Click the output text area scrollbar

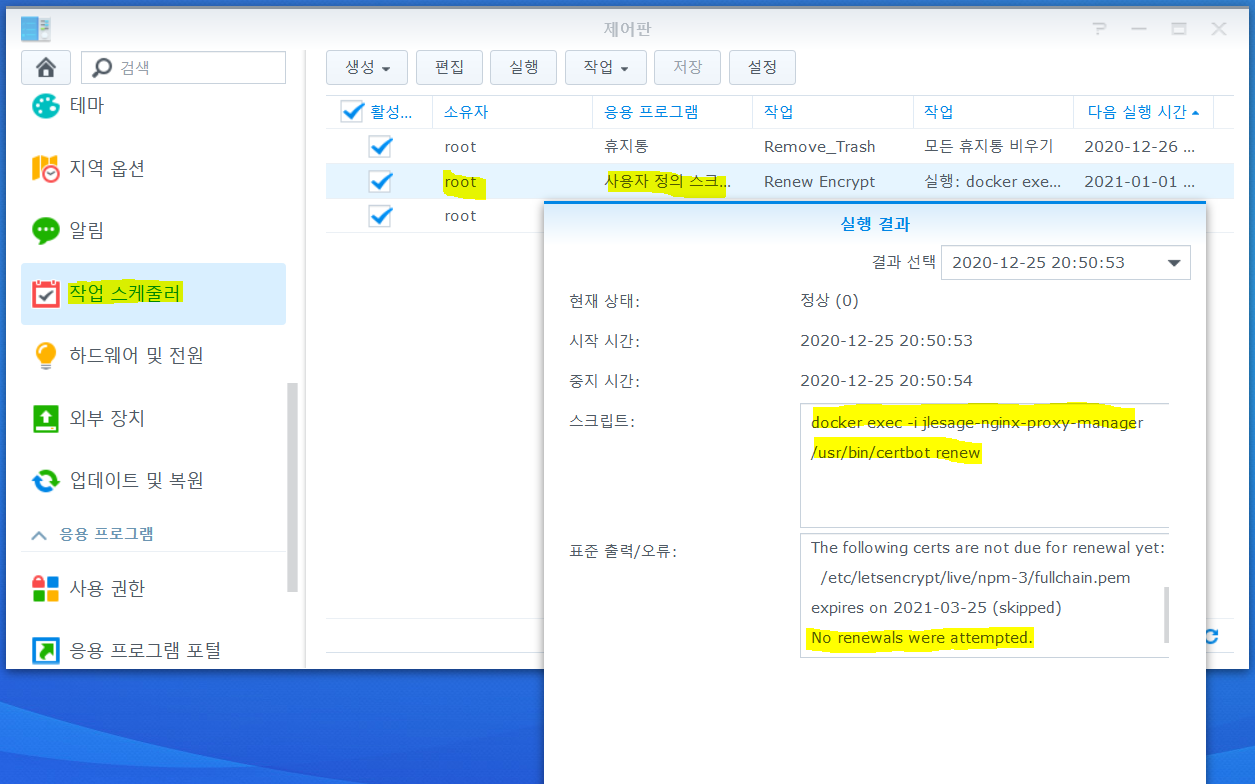click(x=1165, y=614)
